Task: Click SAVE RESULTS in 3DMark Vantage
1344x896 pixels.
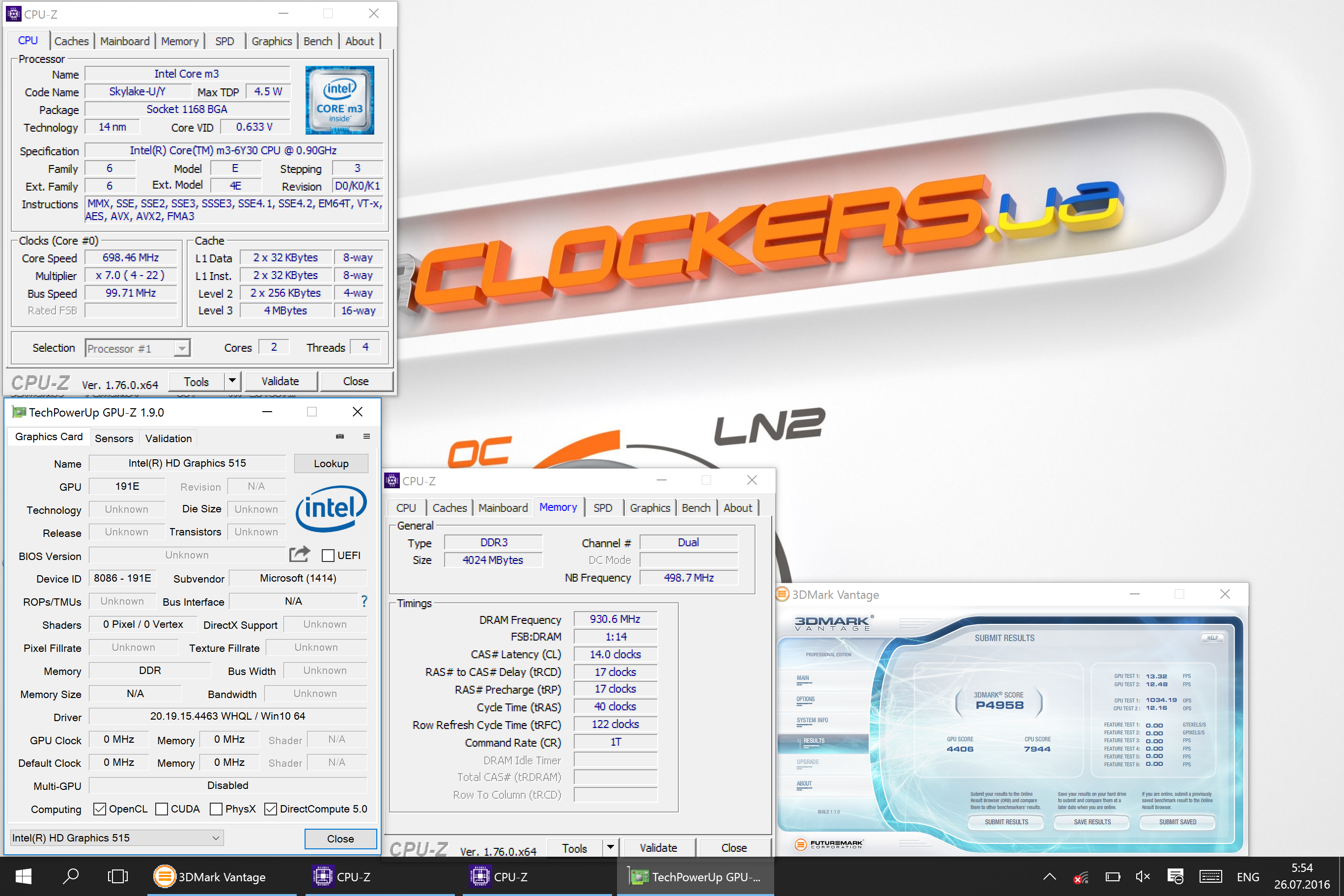Action: (1092, 822)
